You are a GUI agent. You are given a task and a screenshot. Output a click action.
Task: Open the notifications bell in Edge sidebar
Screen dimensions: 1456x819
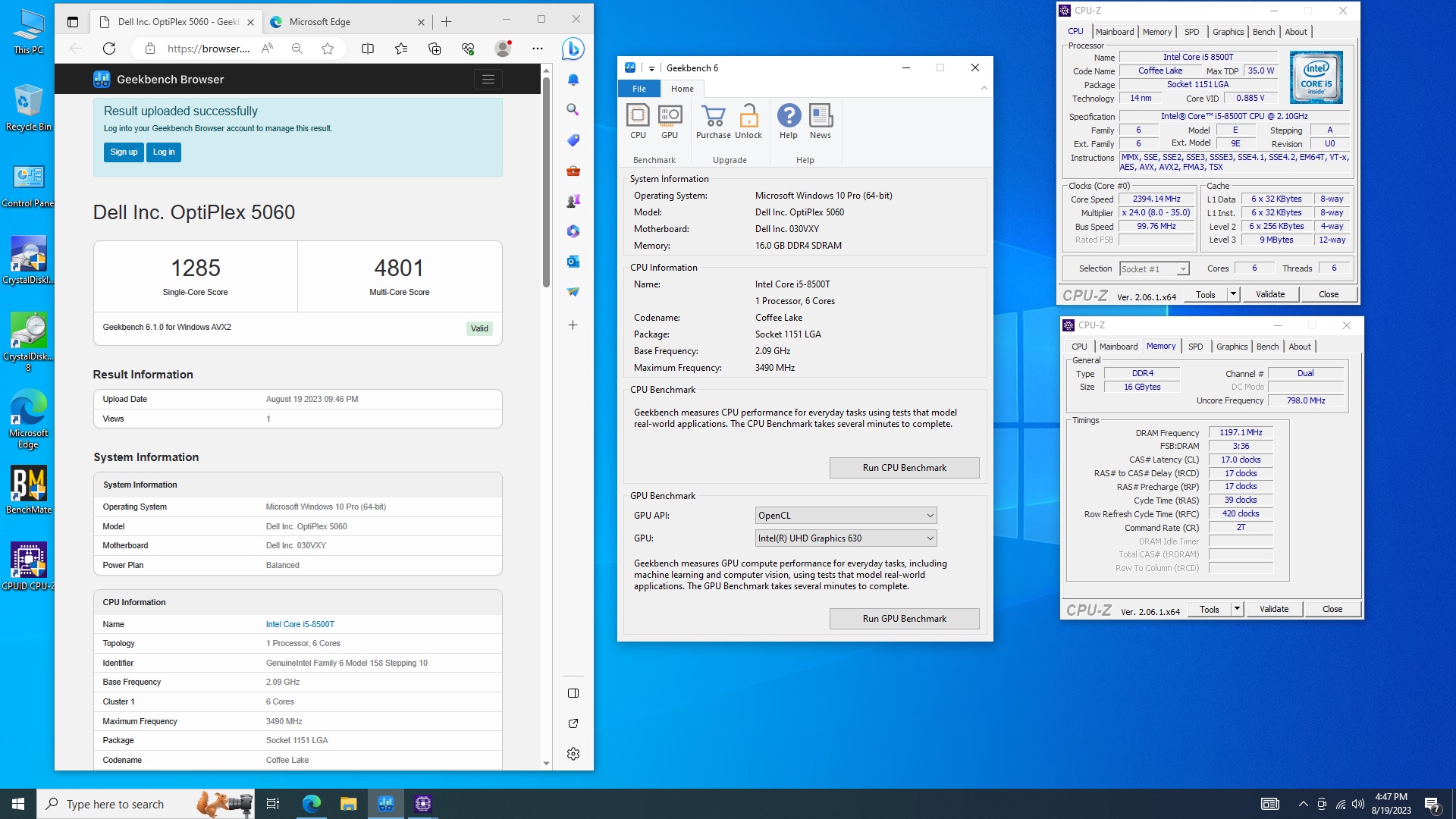click(x=573, y=80)
